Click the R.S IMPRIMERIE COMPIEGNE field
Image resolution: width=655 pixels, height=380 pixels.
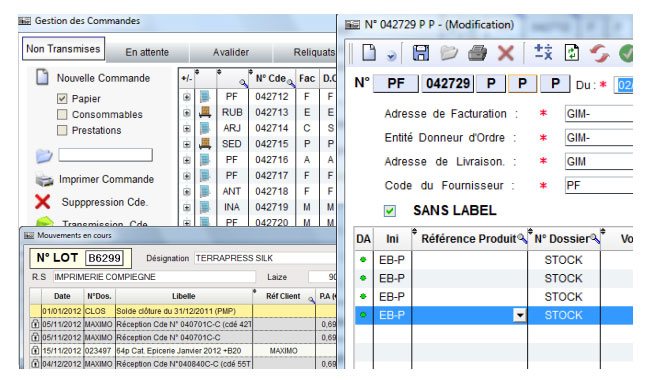tap(154, 277)
